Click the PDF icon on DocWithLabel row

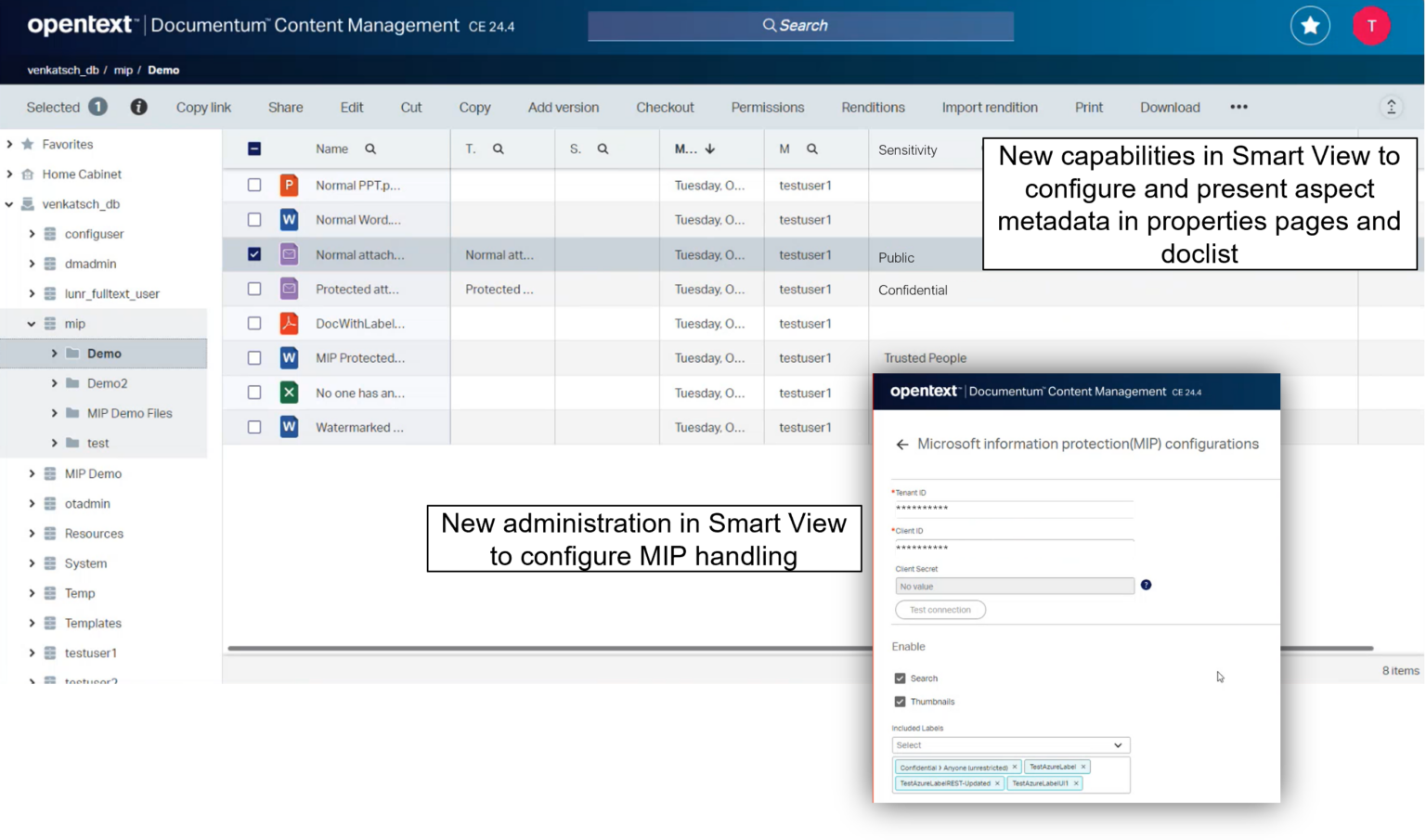[289, 323]
